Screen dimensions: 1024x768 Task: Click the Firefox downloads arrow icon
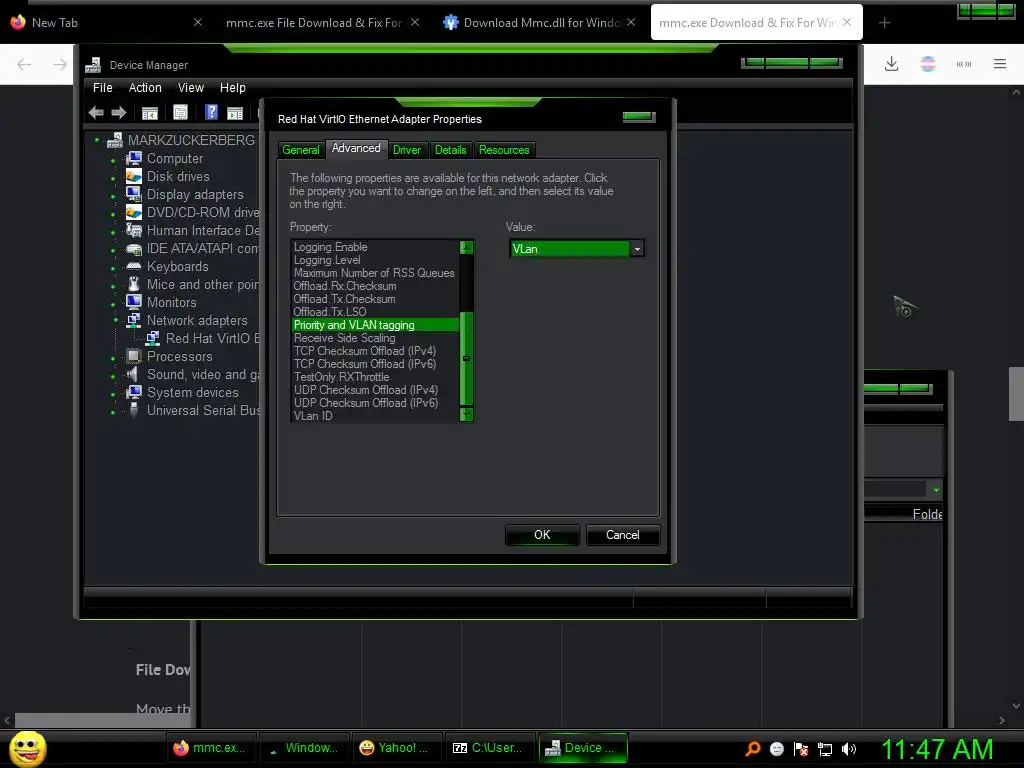point(891,63)
